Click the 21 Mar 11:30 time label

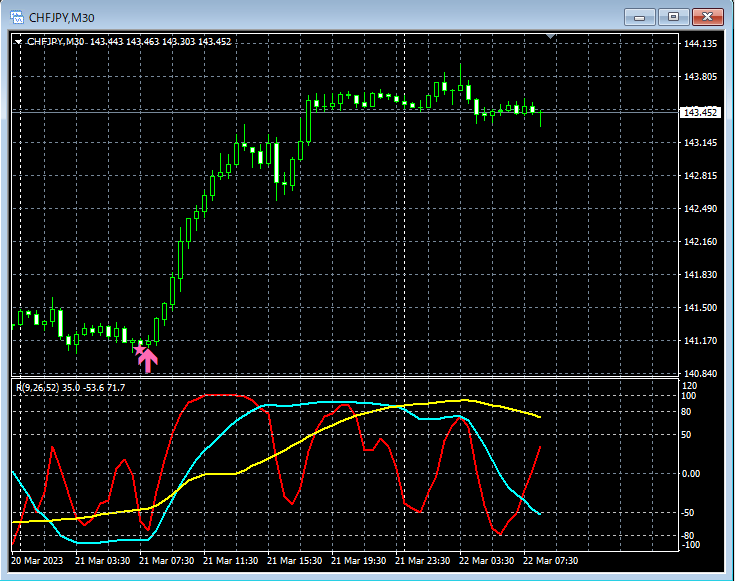230,560
